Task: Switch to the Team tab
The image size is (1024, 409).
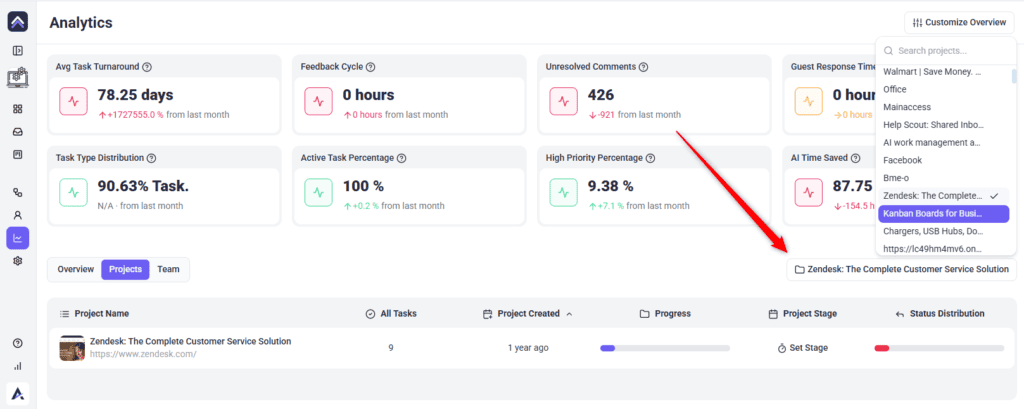Action: tap(168, 269)
